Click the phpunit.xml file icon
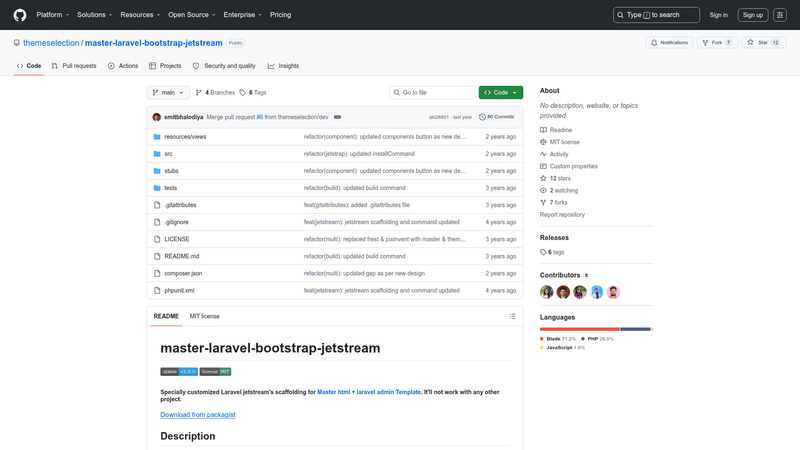This screenshot has height=450, width=800. click(157, 290)
